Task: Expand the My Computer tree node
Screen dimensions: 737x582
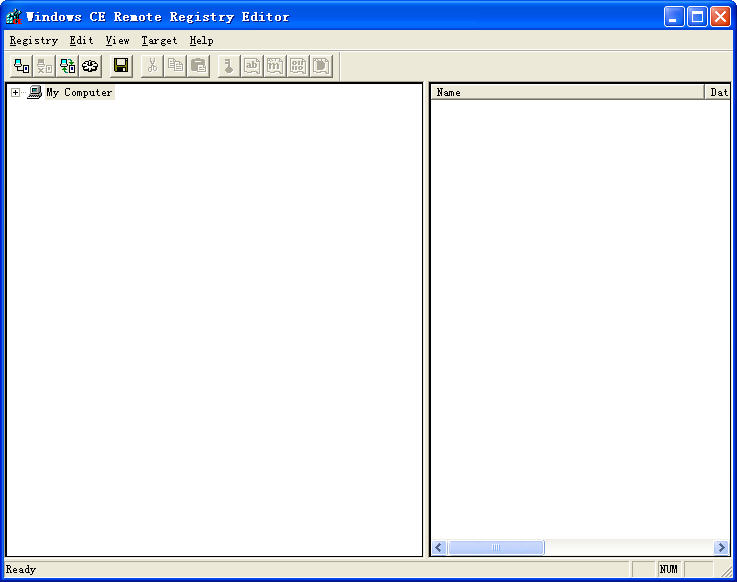Action: click(x=15, y=92)
